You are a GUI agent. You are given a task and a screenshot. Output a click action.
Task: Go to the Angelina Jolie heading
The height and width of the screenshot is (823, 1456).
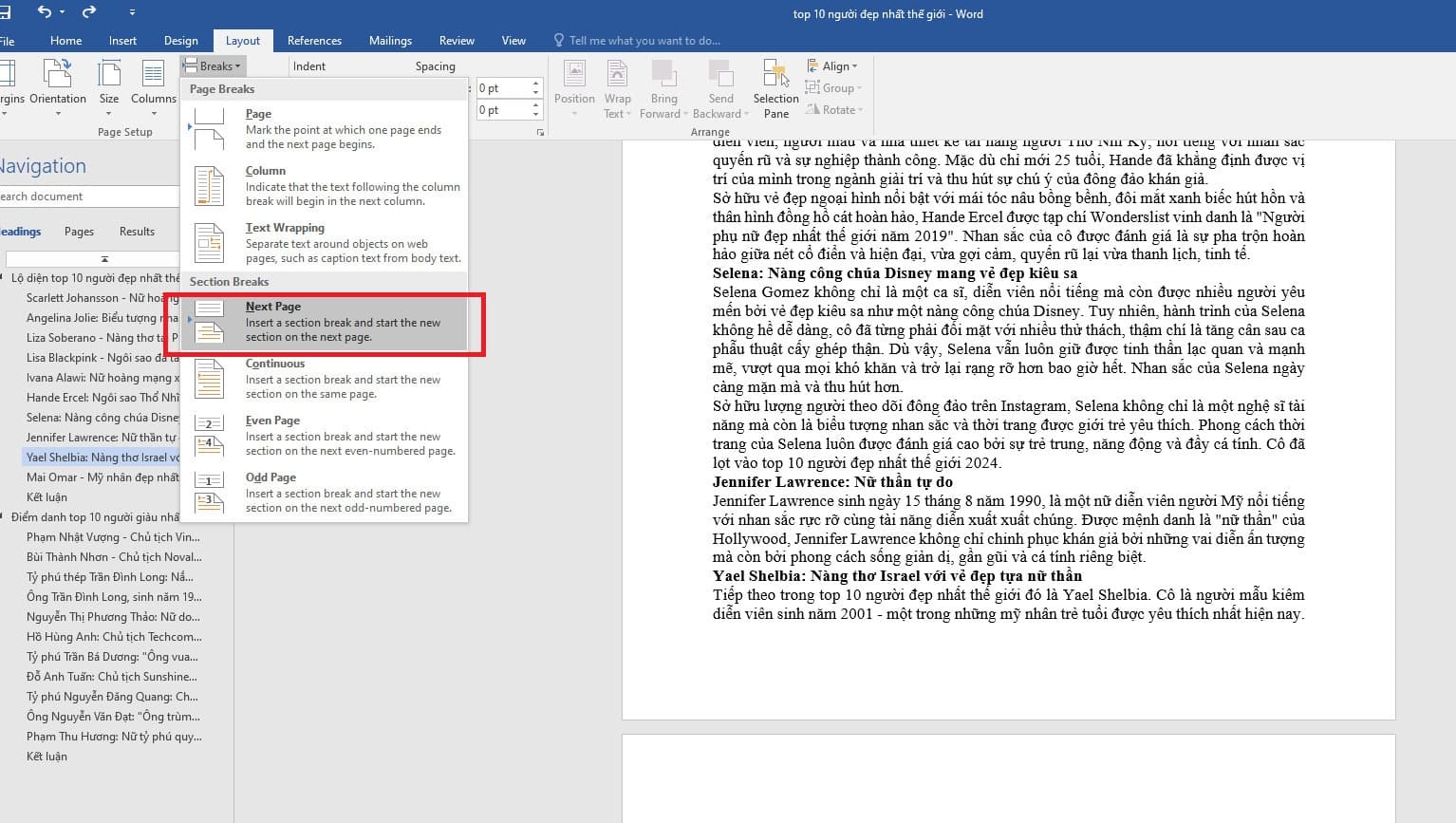(102, 318)
